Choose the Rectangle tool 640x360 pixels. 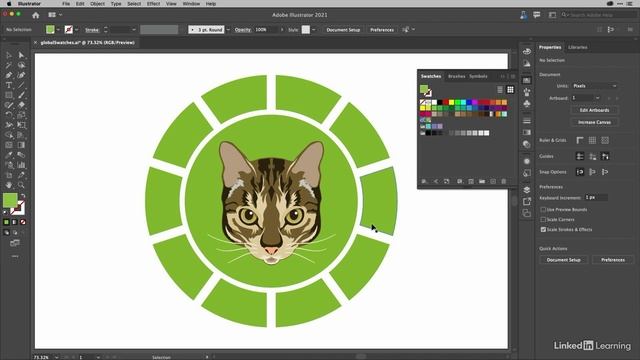(x=9, y=95)
